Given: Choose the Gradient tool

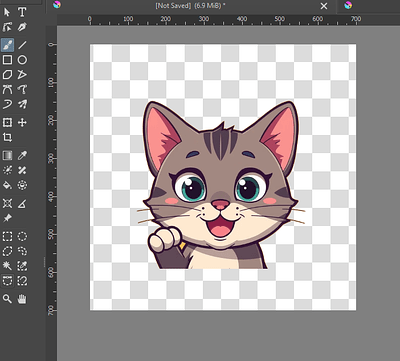Looking at the screenshot, I should tap(7, 155).
